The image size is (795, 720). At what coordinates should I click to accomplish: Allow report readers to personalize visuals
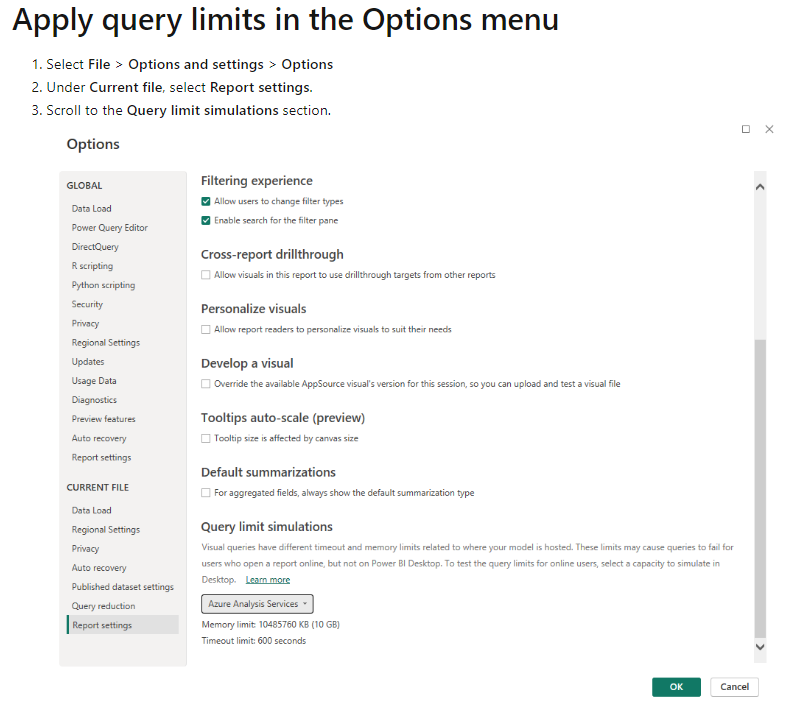tap(205, 330)
